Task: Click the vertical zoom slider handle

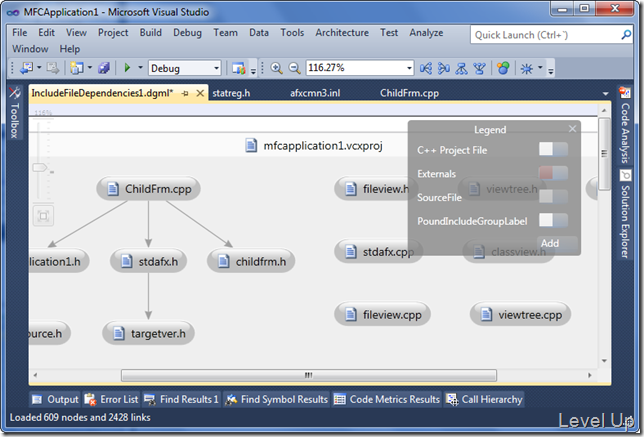Action: (x=40, y=168)
